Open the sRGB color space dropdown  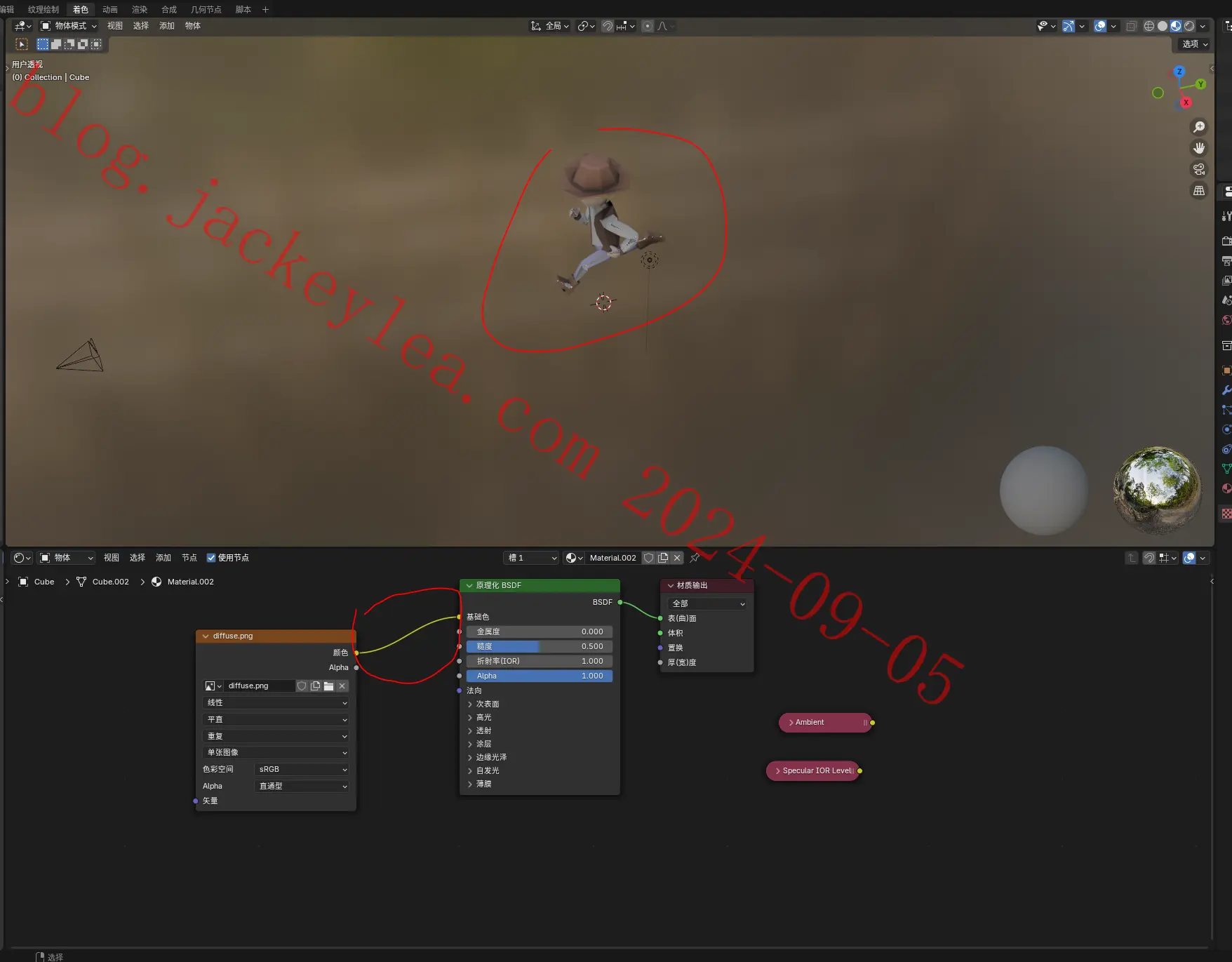point(302,769)
